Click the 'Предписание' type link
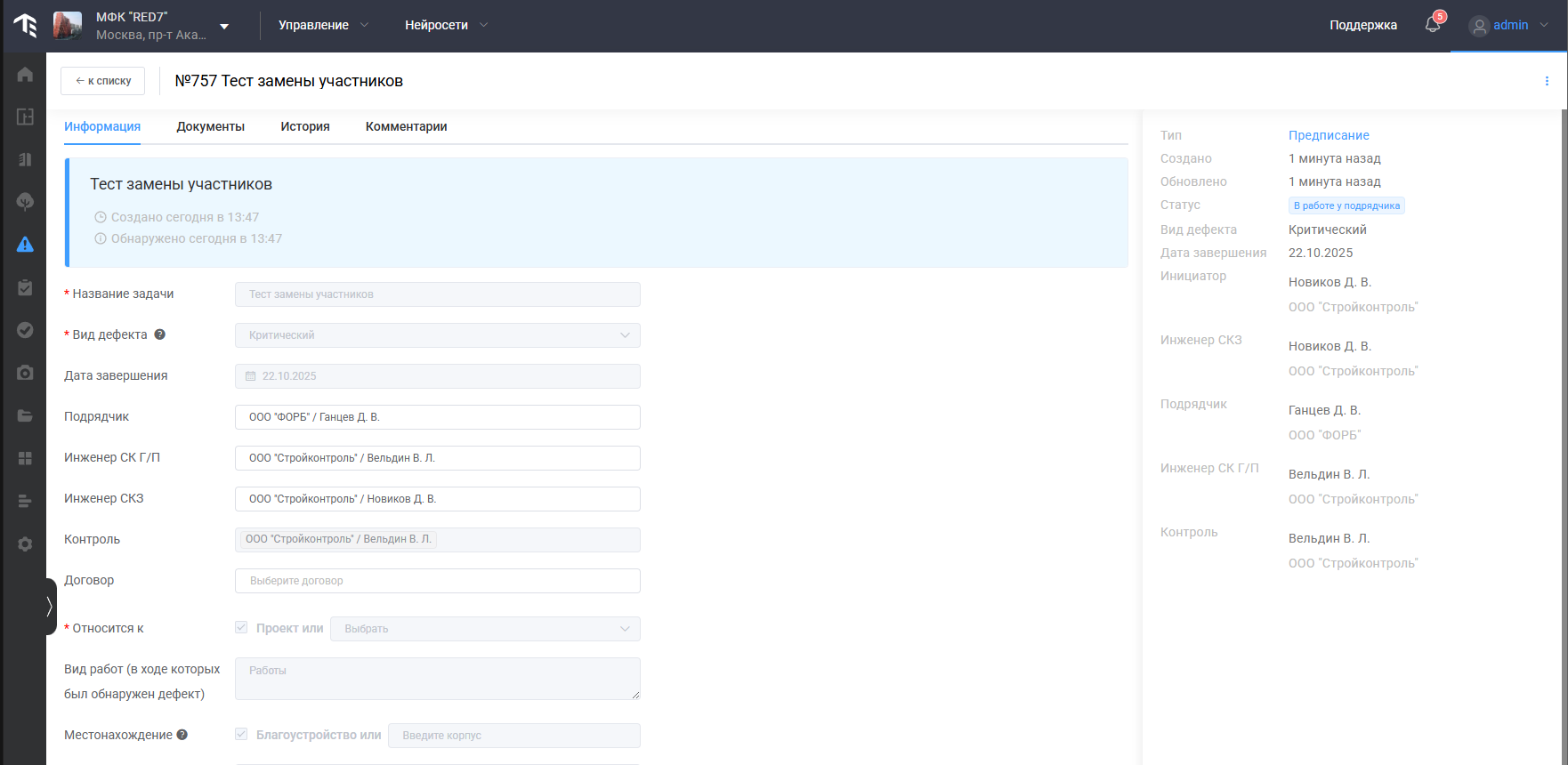 [1329, 135]
